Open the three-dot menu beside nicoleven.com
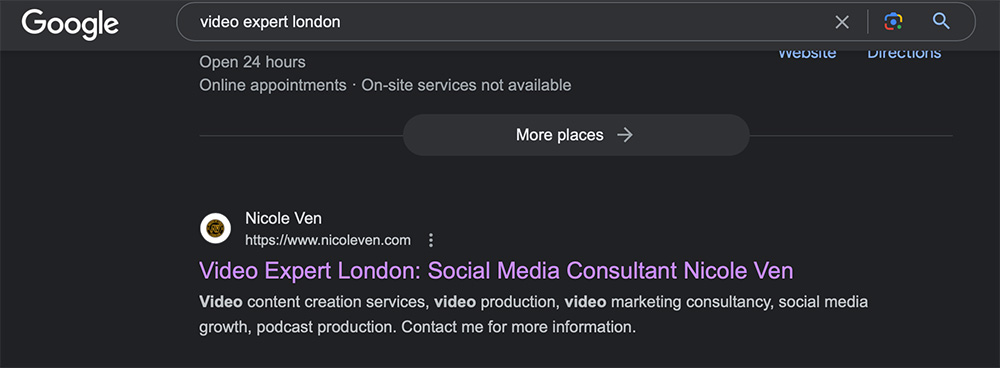This screenshot has width=1000, height=368. (x=431, y=240)
